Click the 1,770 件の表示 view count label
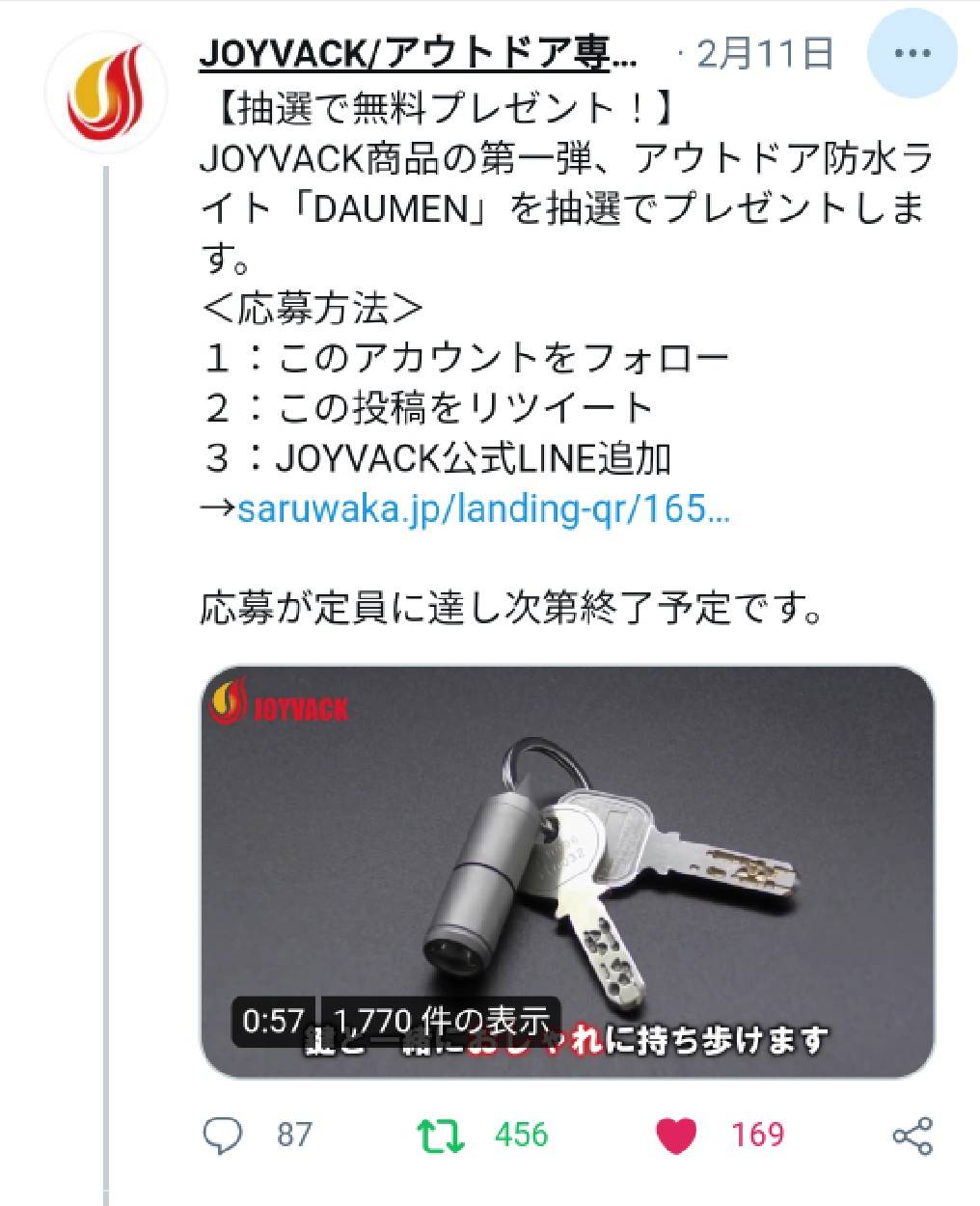 pos(441,1021)
